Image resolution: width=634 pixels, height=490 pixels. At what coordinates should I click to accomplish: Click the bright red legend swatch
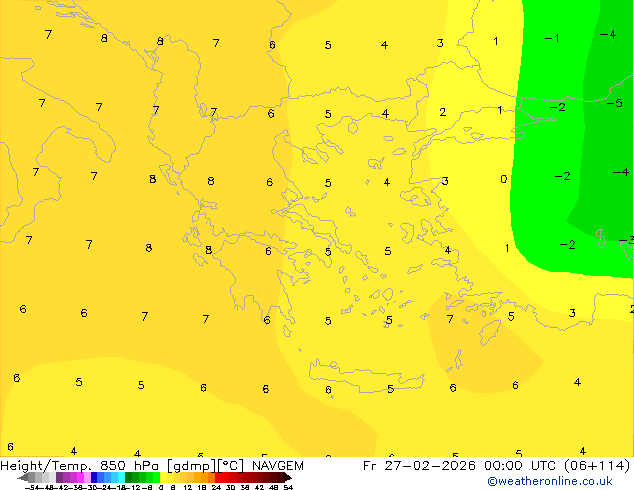[x=218, y=477]
